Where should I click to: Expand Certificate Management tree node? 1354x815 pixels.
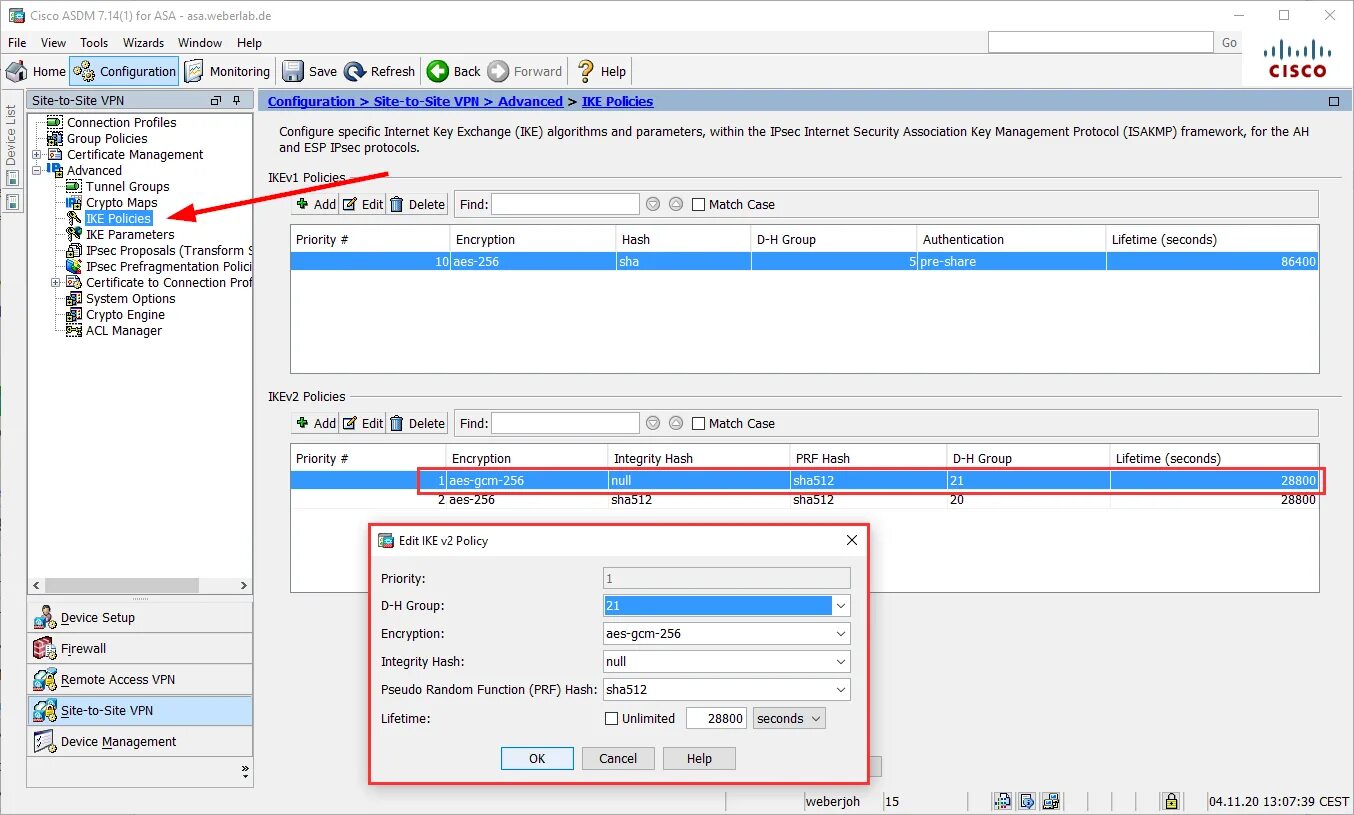pos(37,154)
